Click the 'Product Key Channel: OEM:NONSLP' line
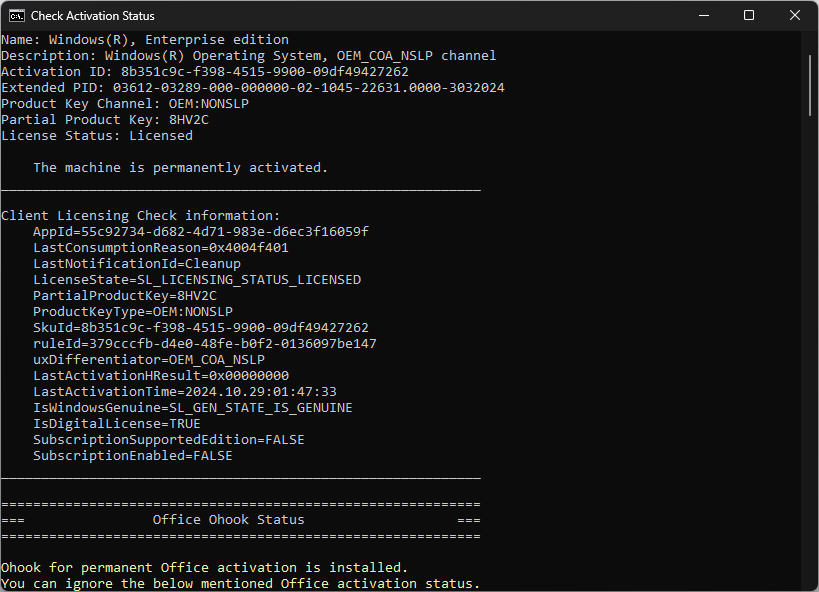Screen dimensions: 819x592 coord(125,104)
